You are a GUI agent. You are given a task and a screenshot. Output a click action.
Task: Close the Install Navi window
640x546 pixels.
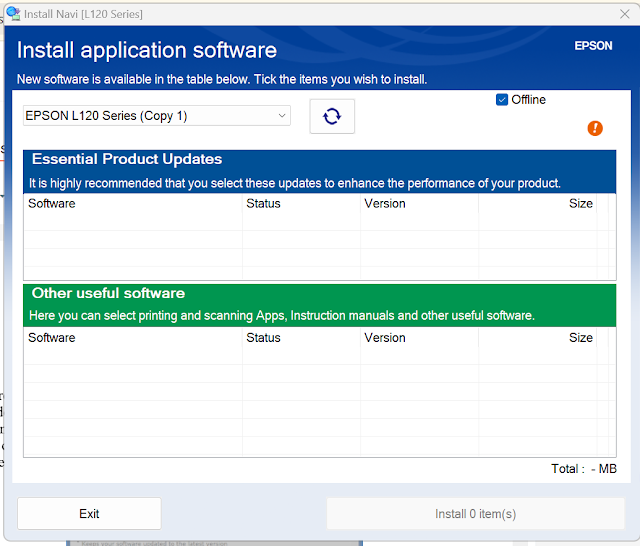(624, 14)
